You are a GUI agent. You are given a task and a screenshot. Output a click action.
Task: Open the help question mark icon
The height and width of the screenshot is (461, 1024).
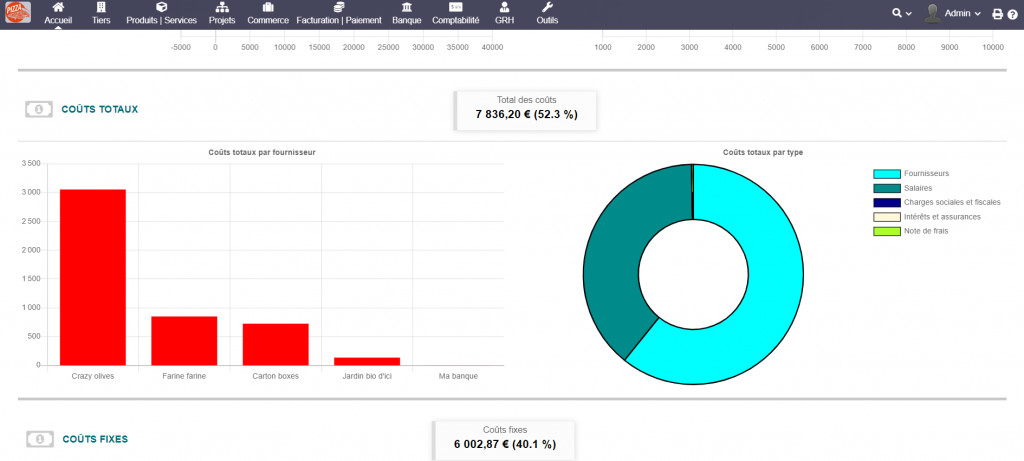coord(1012,14)
